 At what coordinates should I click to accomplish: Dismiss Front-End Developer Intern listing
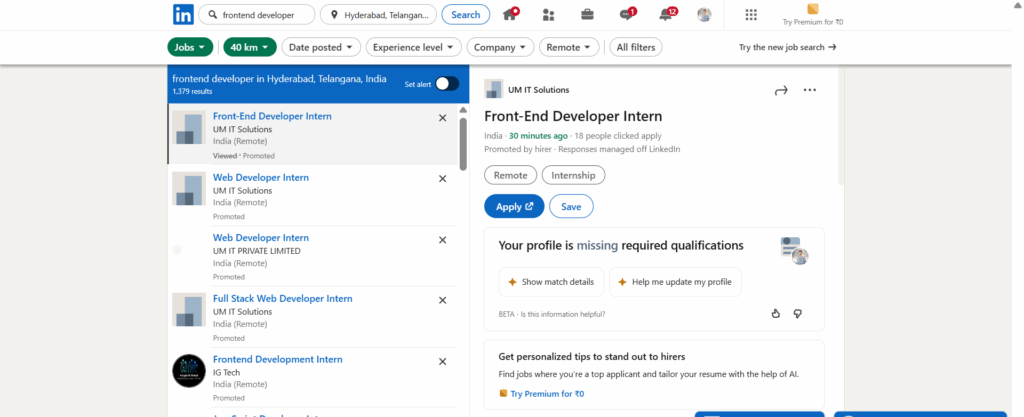(442, 118)
